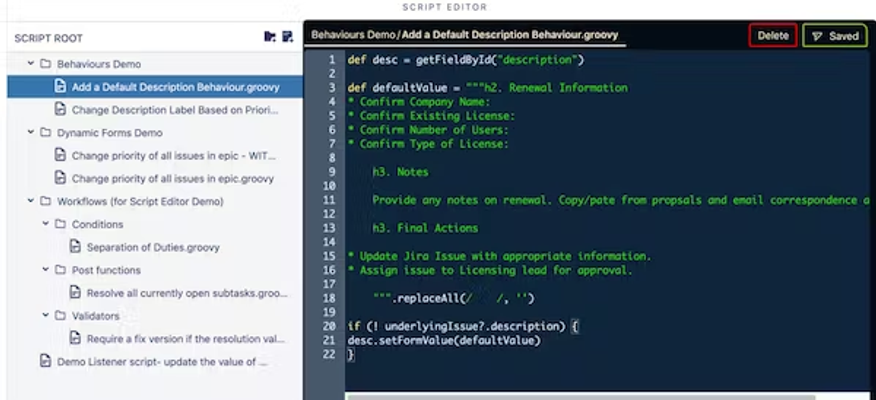Image resolution: width=876 pixels, height=400 pixels.
Task: Click the Dynamic Forms Demo folder icon
Action: click(x=45, y=132)
